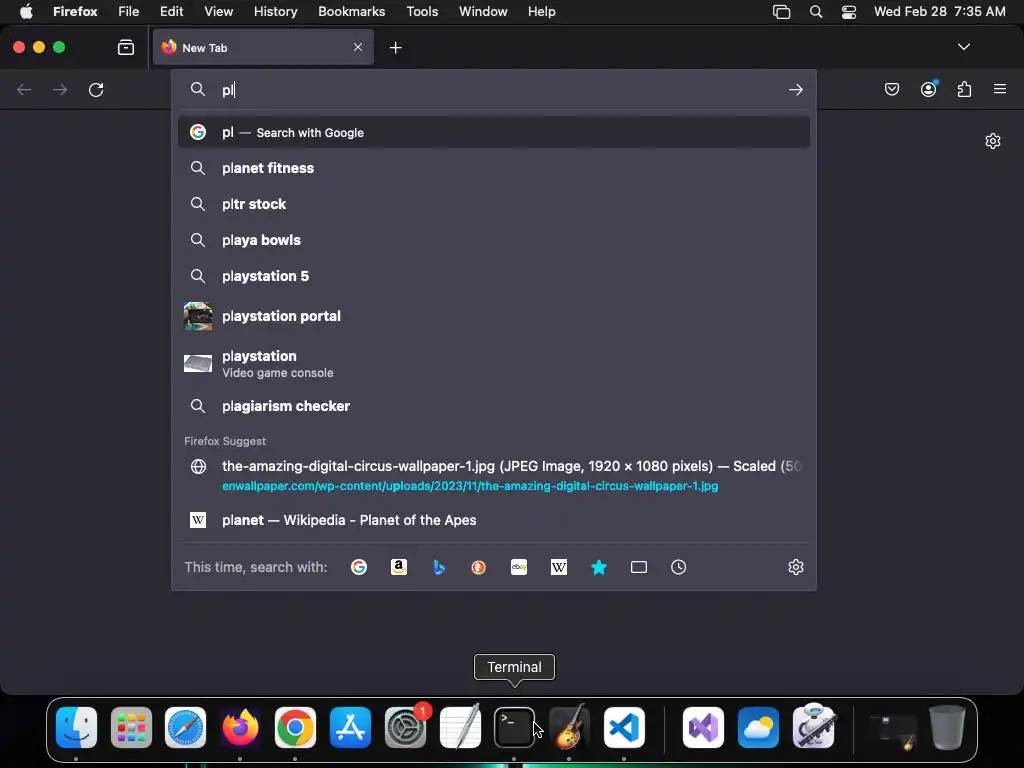This screenshot has height=768, width=1024.
Task: Click playstation portal thumbnail image
Action: coord(198,316)
